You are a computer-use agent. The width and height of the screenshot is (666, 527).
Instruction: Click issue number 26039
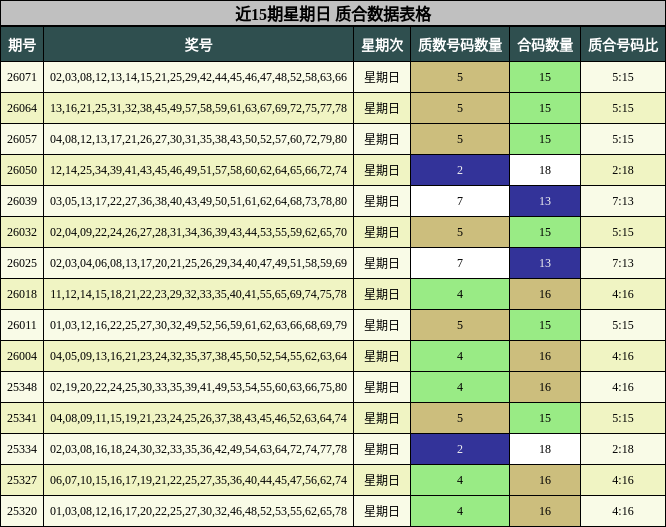(22, 201)
